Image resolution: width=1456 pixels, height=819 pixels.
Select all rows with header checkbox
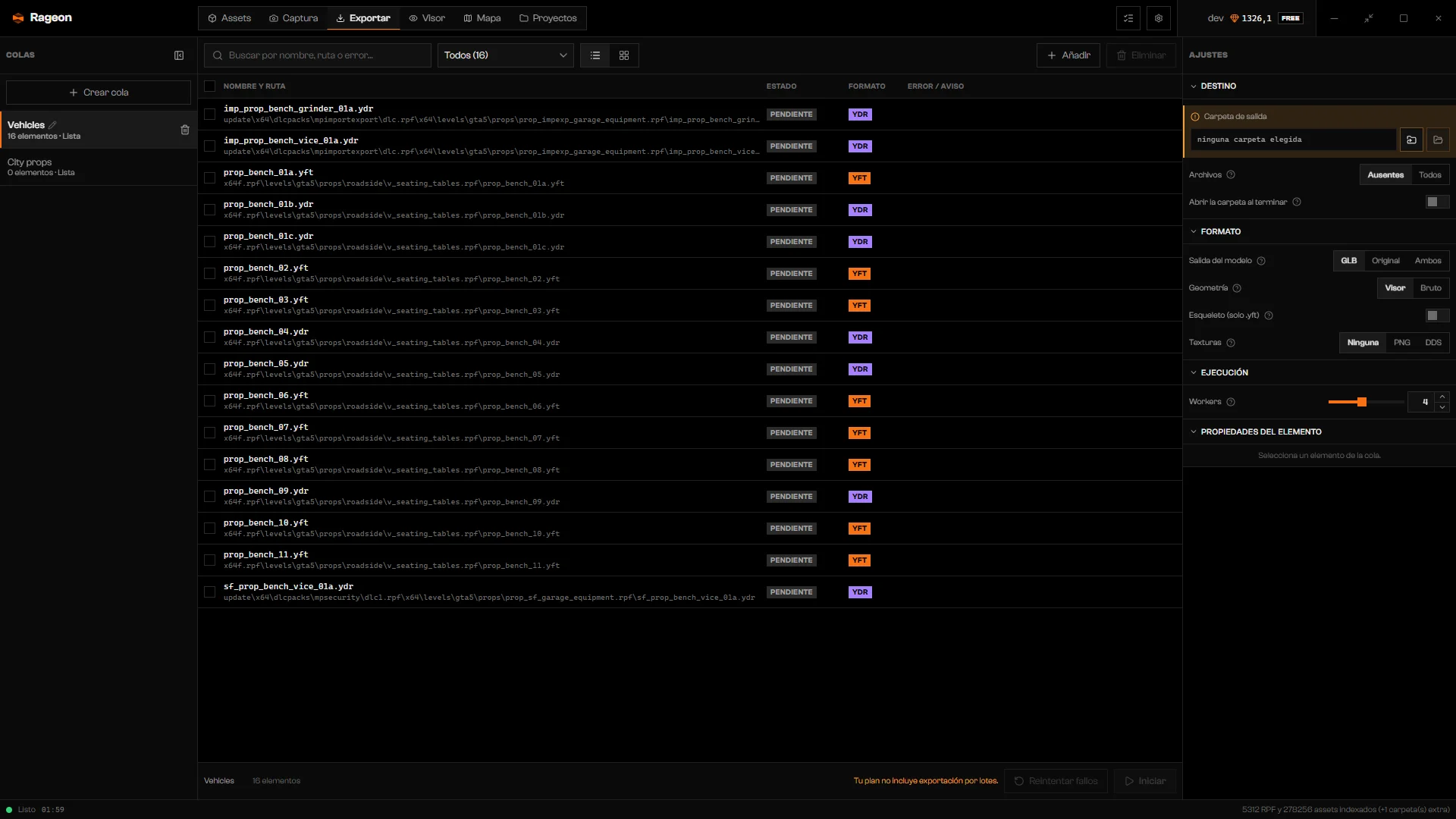(210, 86)
